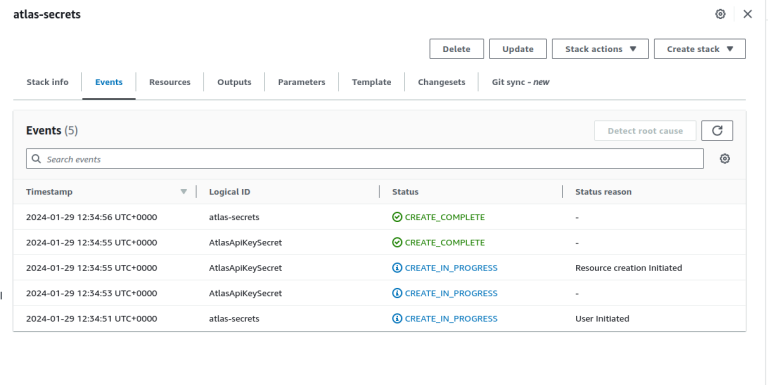Sort by Timestamp using the arrow
The height and width of the screenshot is (385, 768).
tap(184, 192)
